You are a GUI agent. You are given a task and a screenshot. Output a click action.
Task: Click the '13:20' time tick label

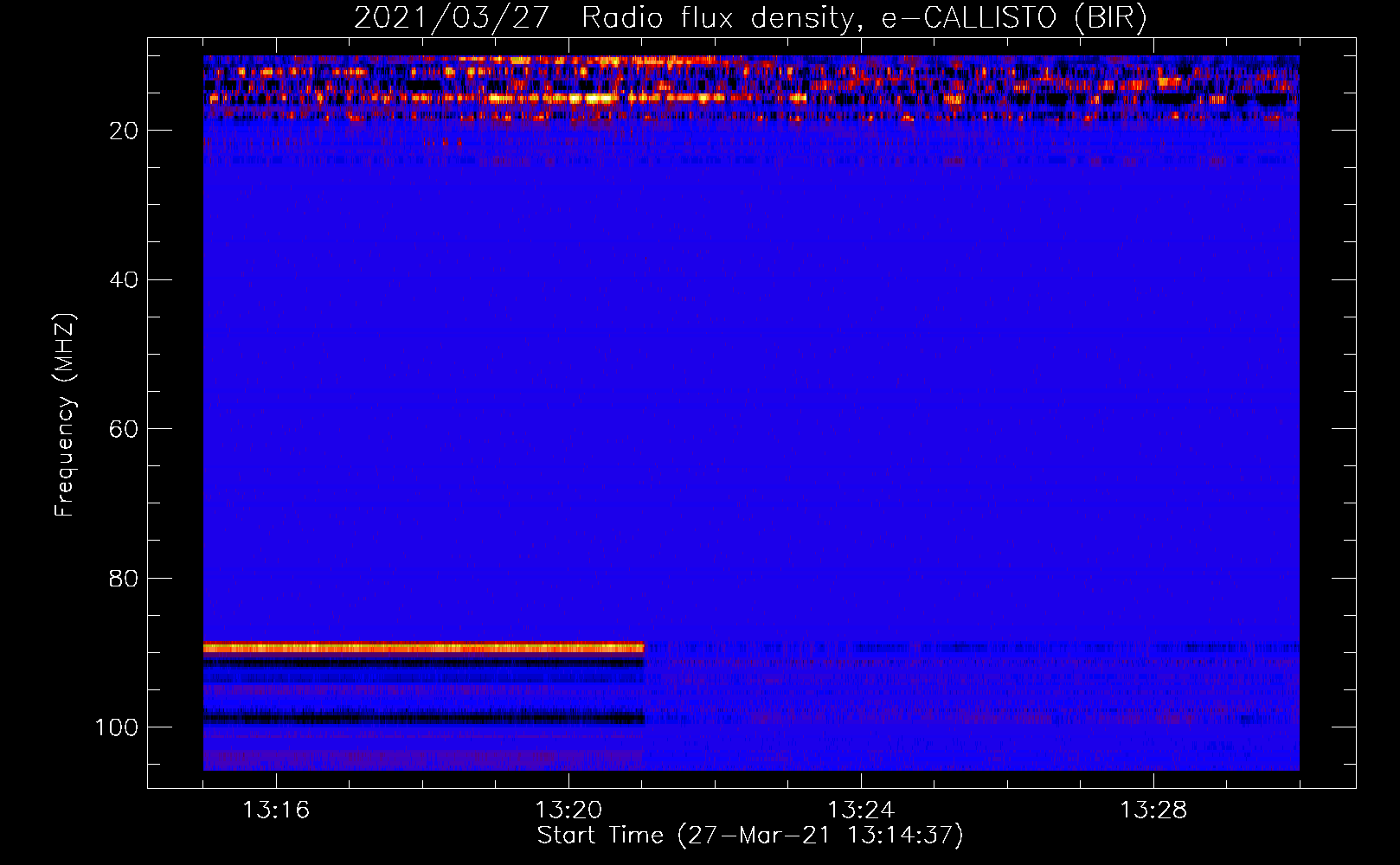[568, 811]
